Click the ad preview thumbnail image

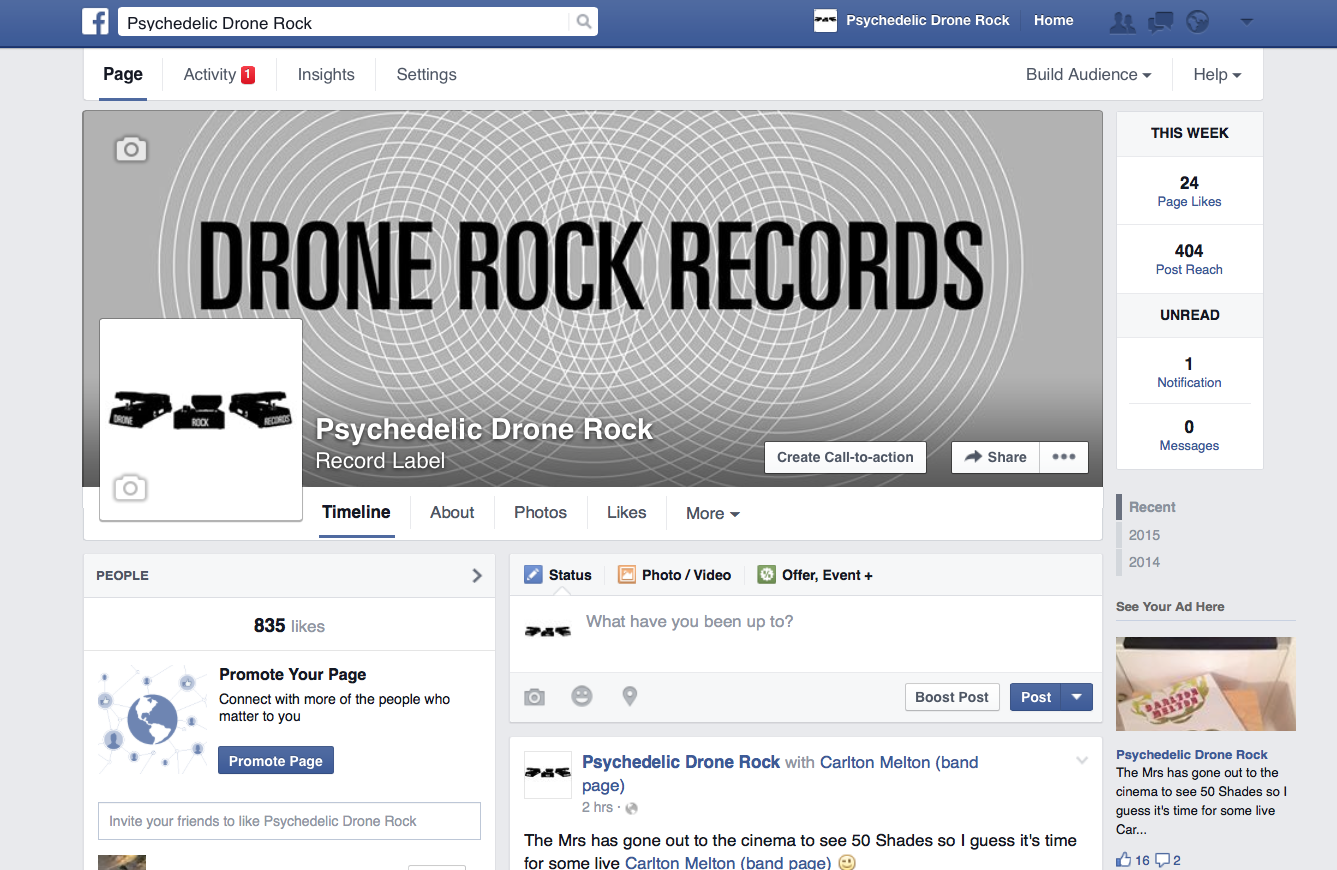point(1205,684)
